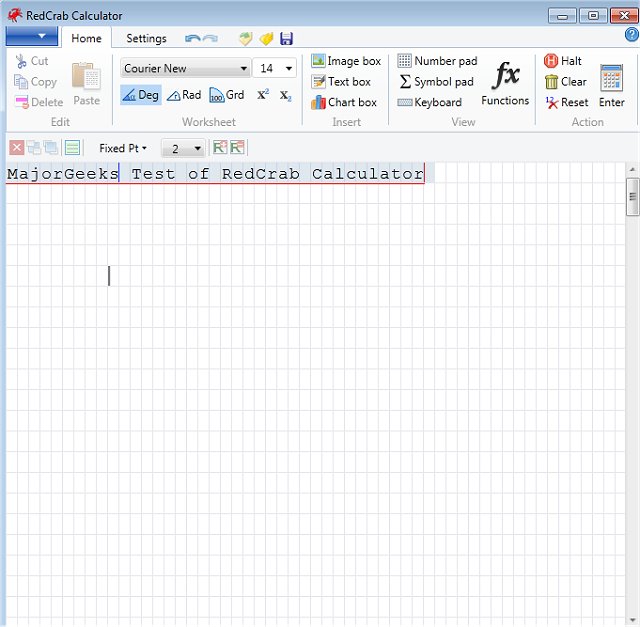This screenshot has height=627, width=640.
Task: Switch to the Settings tab
Action: tap(146, 39)
